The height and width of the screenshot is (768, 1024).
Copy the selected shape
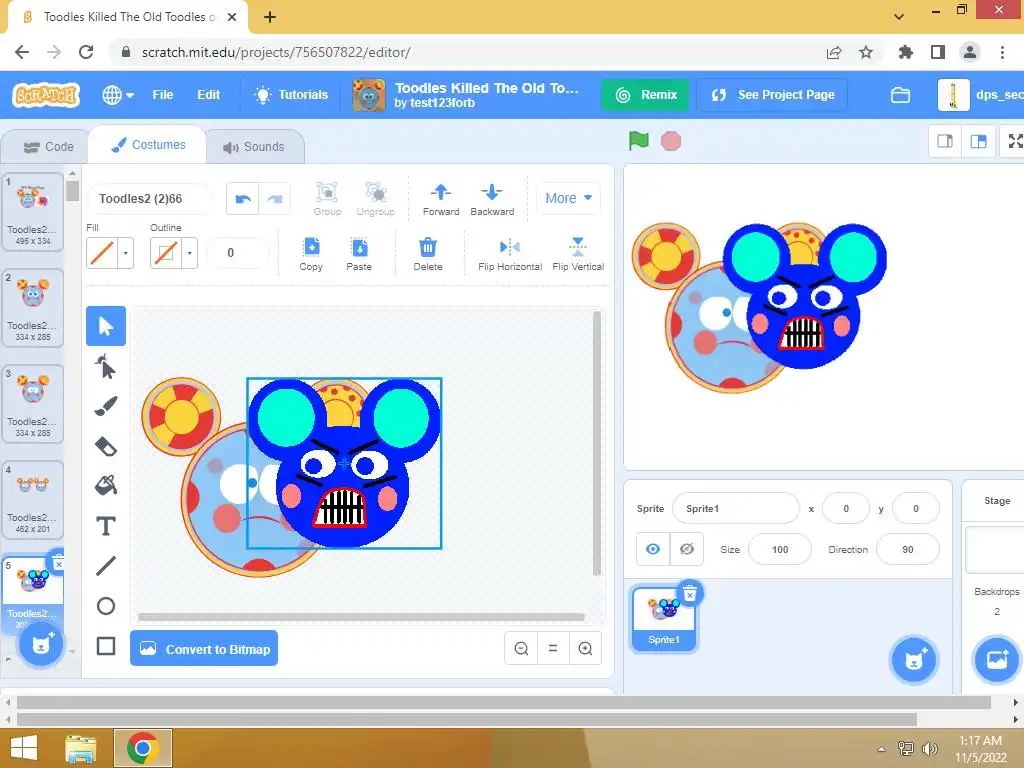click(311, 253)
